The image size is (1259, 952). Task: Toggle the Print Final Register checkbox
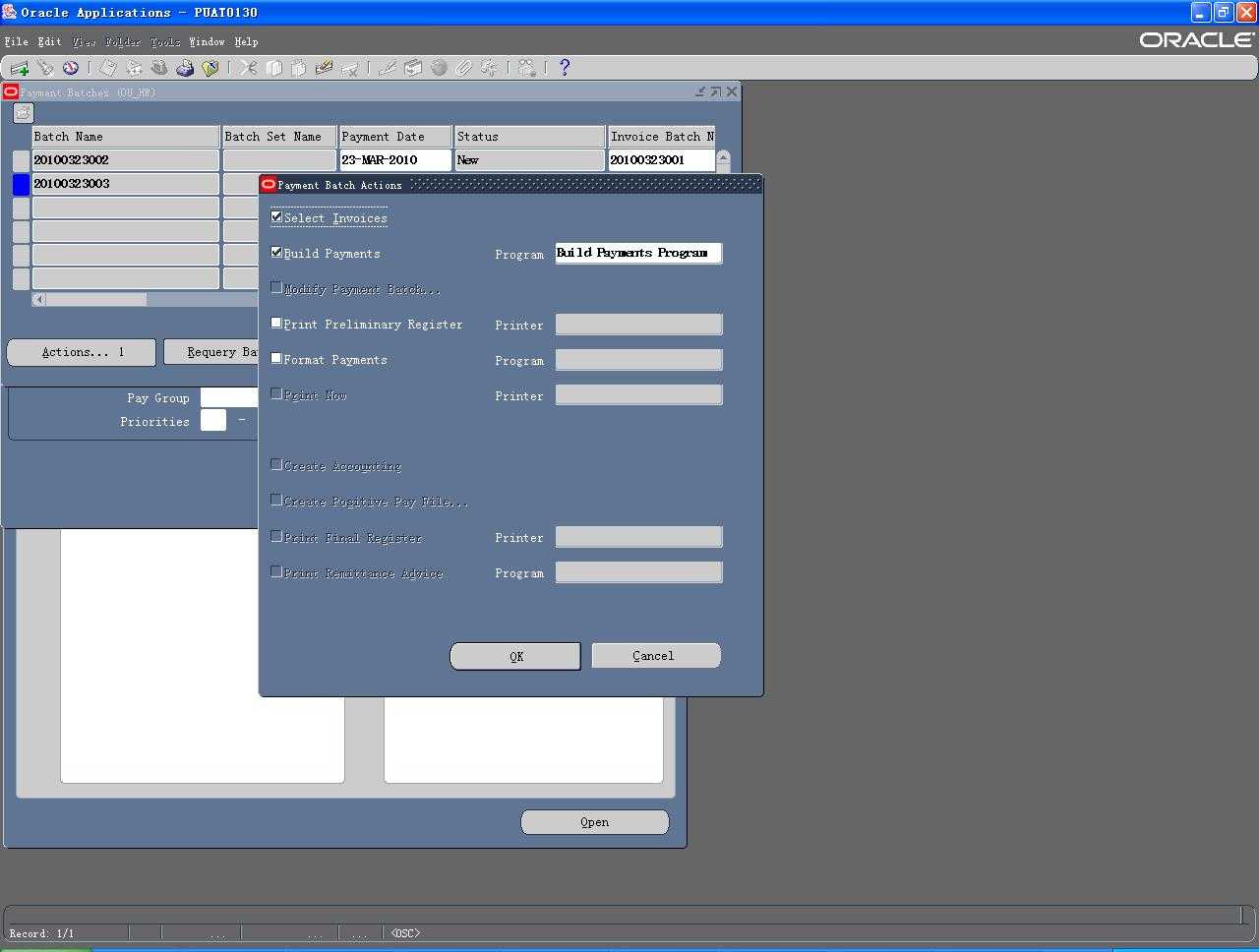coord(276,536)
